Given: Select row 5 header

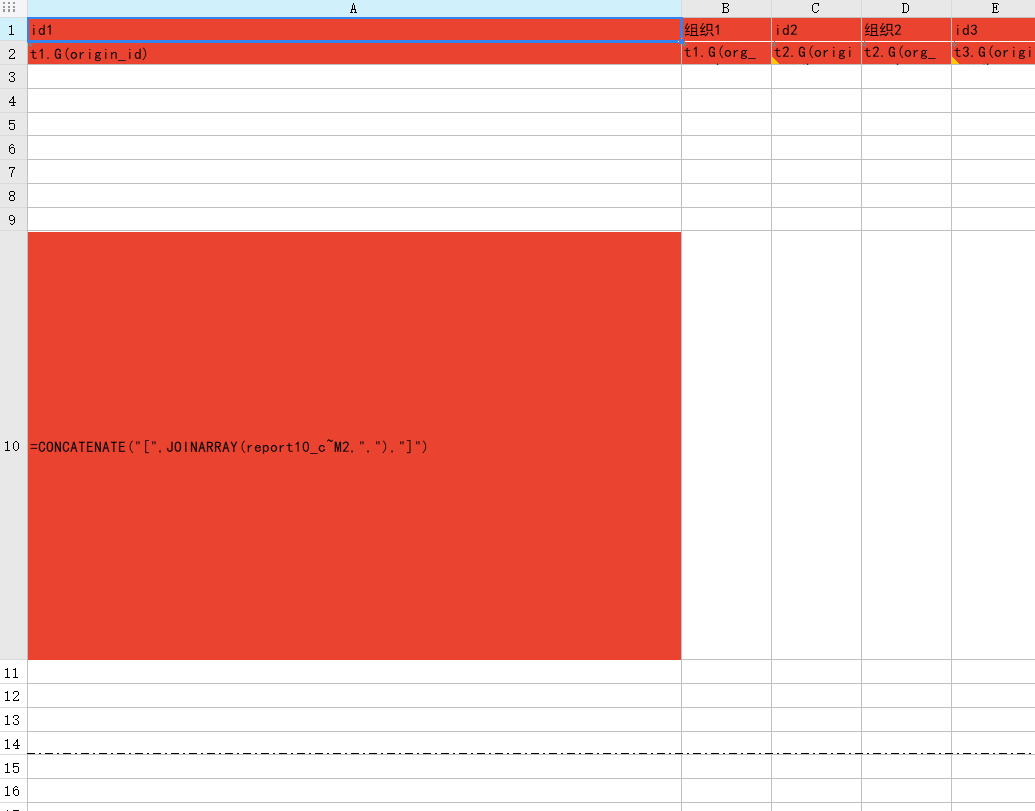Looking at the screenshot, I should (x=13, y=125).
